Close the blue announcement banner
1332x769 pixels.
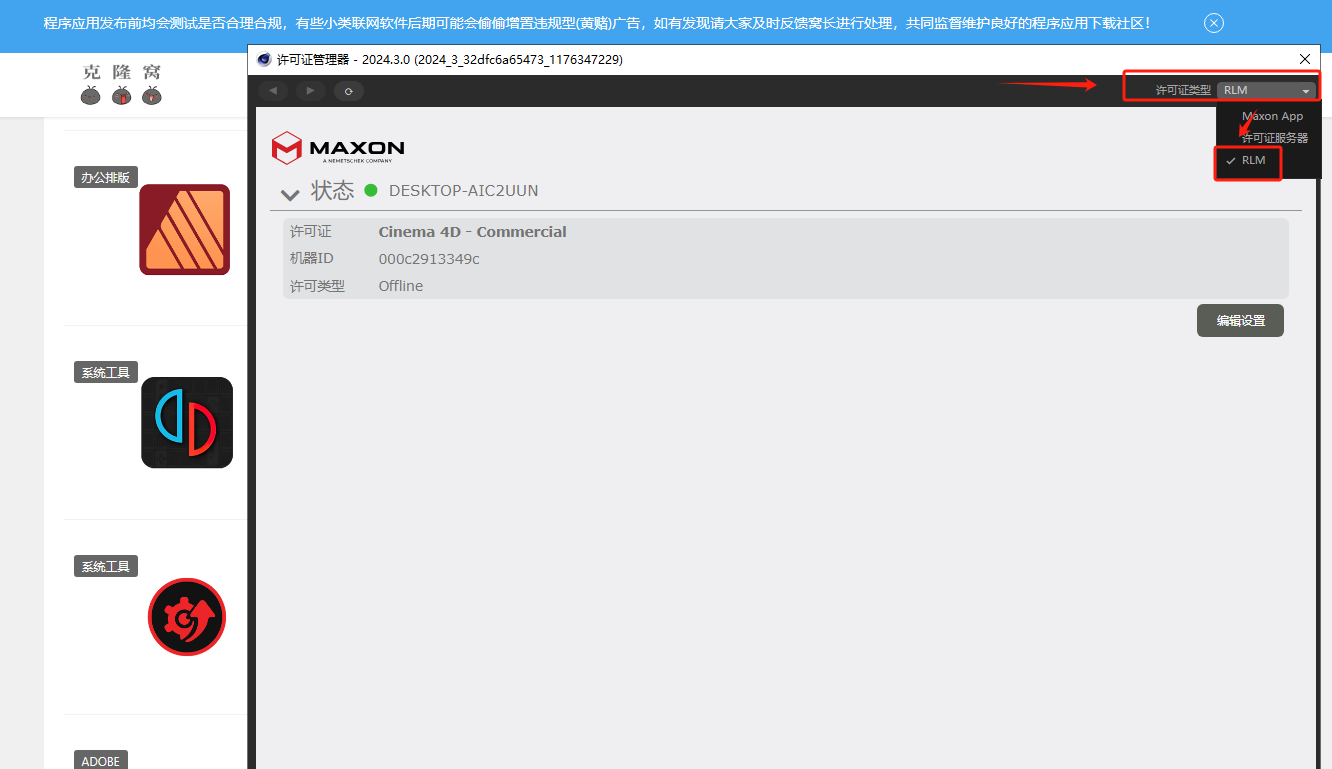1214,23
